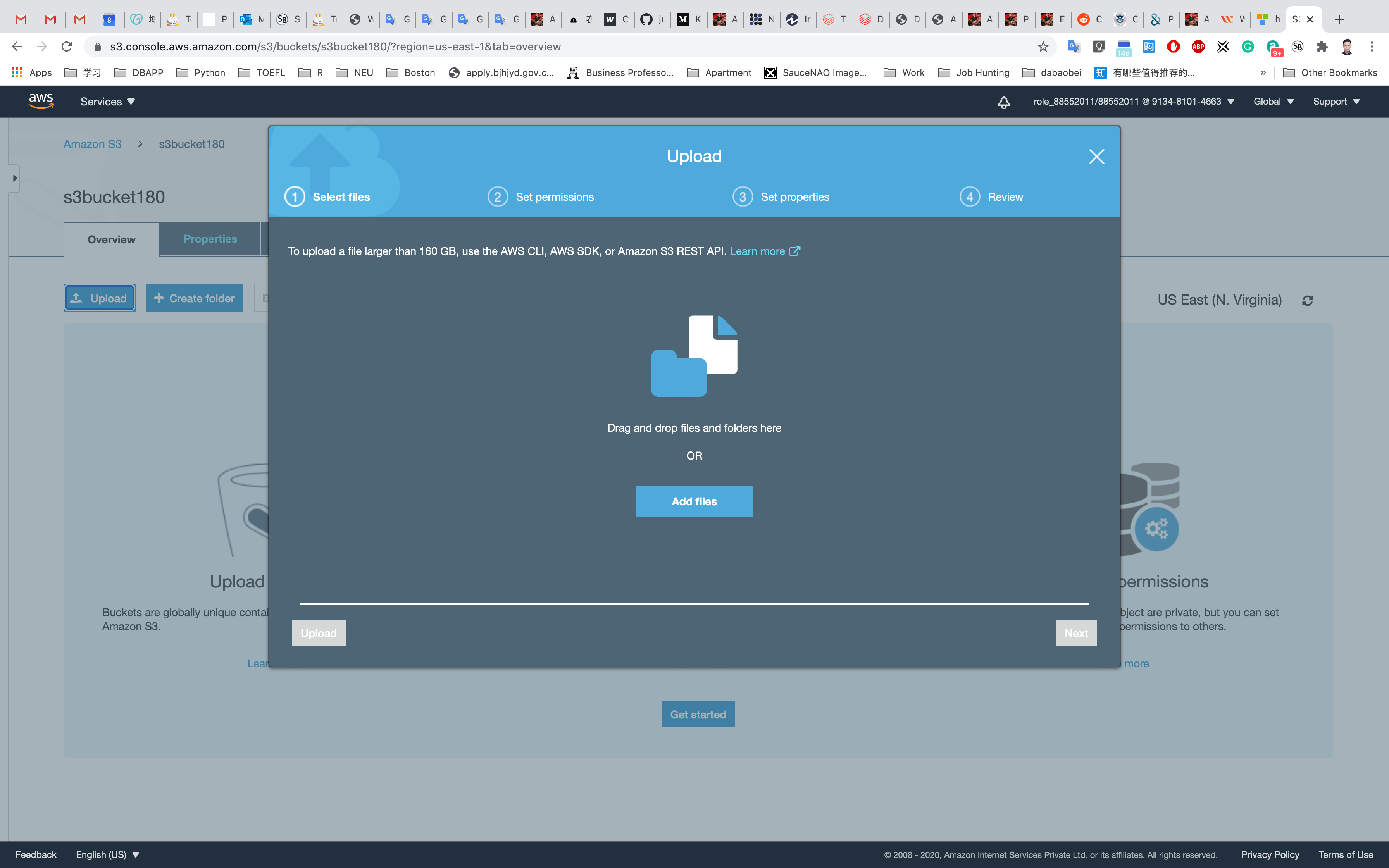Jump to the Review step
The image size is (1389, 868).
pyautogui.click(x=1005, y=197)
